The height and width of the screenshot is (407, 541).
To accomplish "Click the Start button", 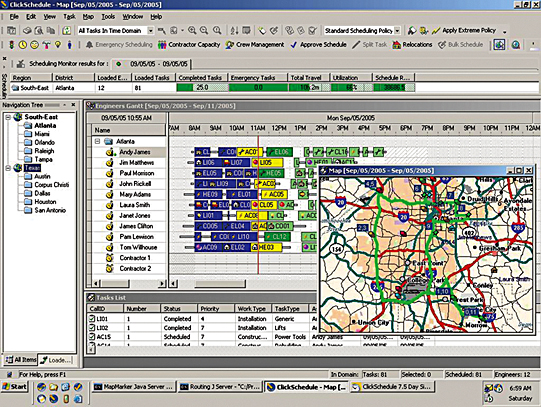I will [x=14, y=387].
